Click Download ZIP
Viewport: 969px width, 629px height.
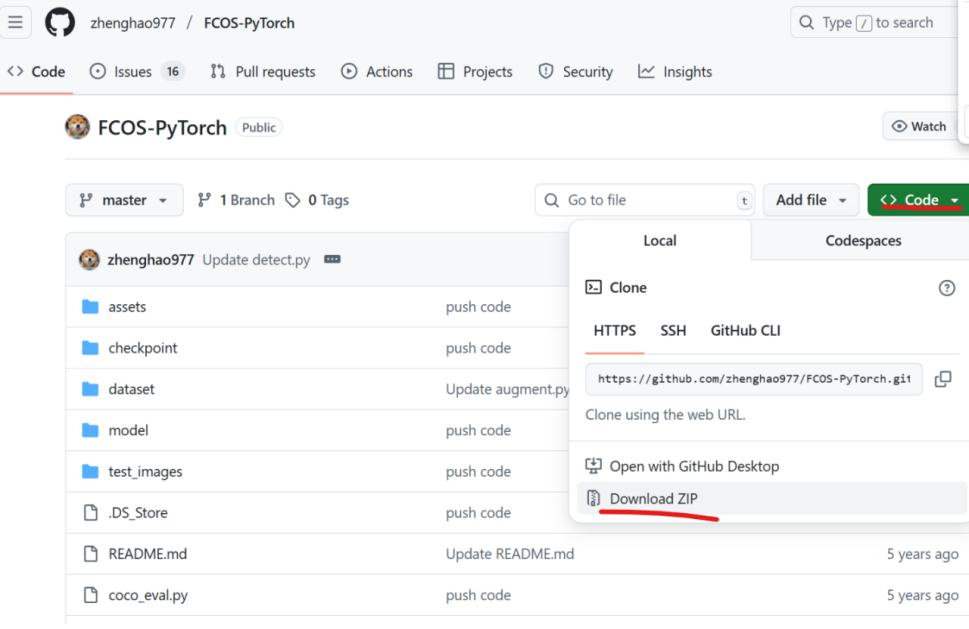(653, 499)
